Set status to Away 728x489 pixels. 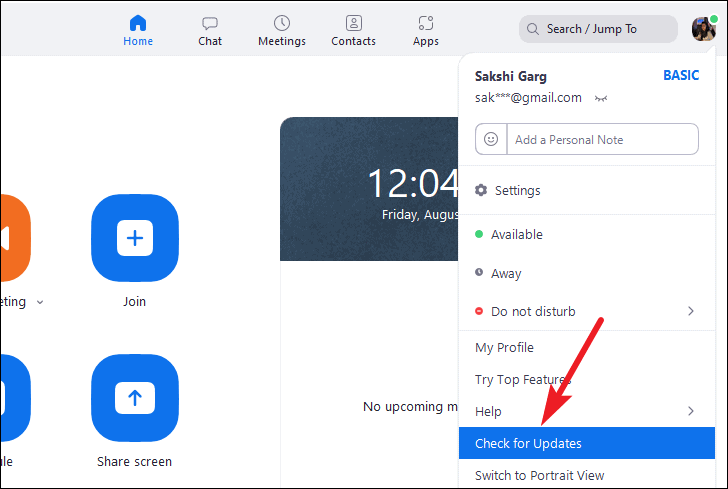click(587, 273)
